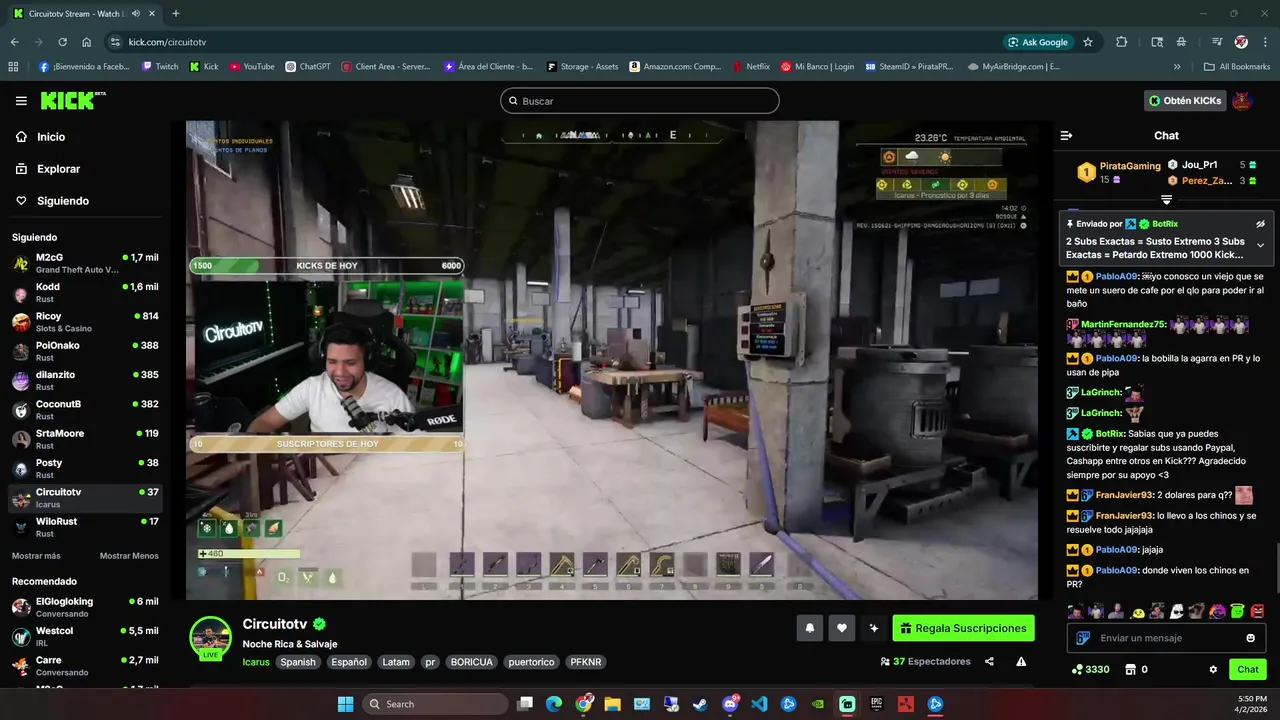Open the Twitch bookmark

tap(160, 67)
